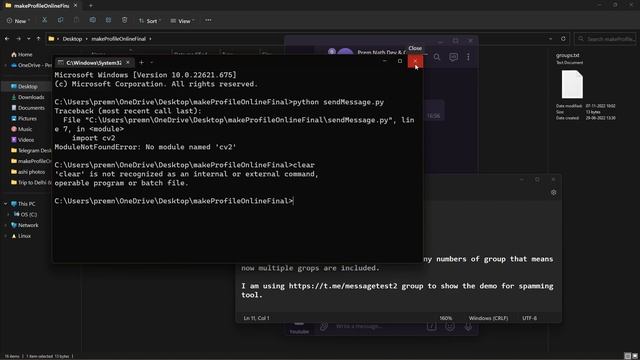Viewport: 640px width, 360px height.
Task: Maximize the terminal window
Action: (x=400, y=61)
